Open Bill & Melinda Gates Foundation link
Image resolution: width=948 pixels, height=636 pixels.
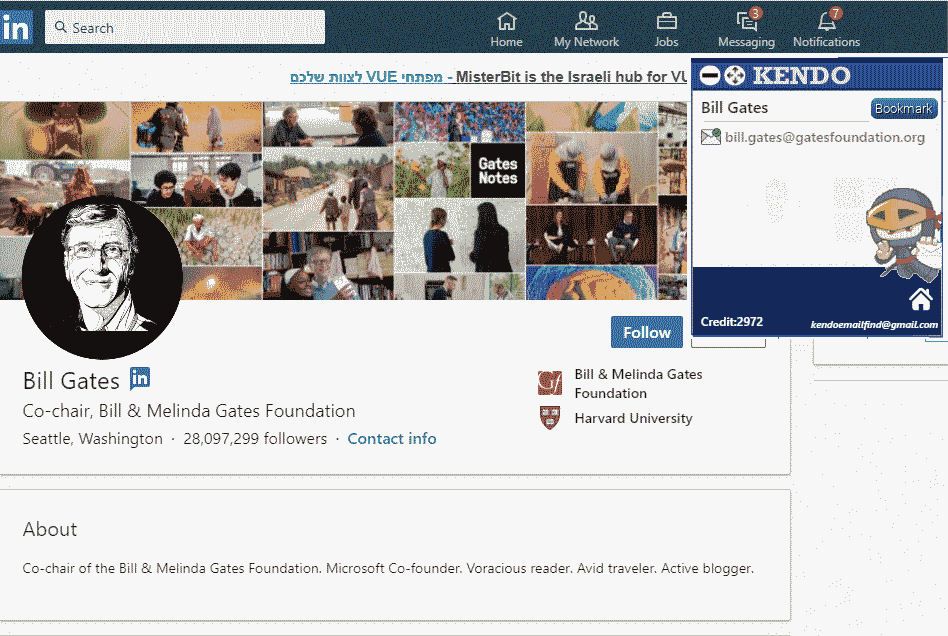pos(638,383)
